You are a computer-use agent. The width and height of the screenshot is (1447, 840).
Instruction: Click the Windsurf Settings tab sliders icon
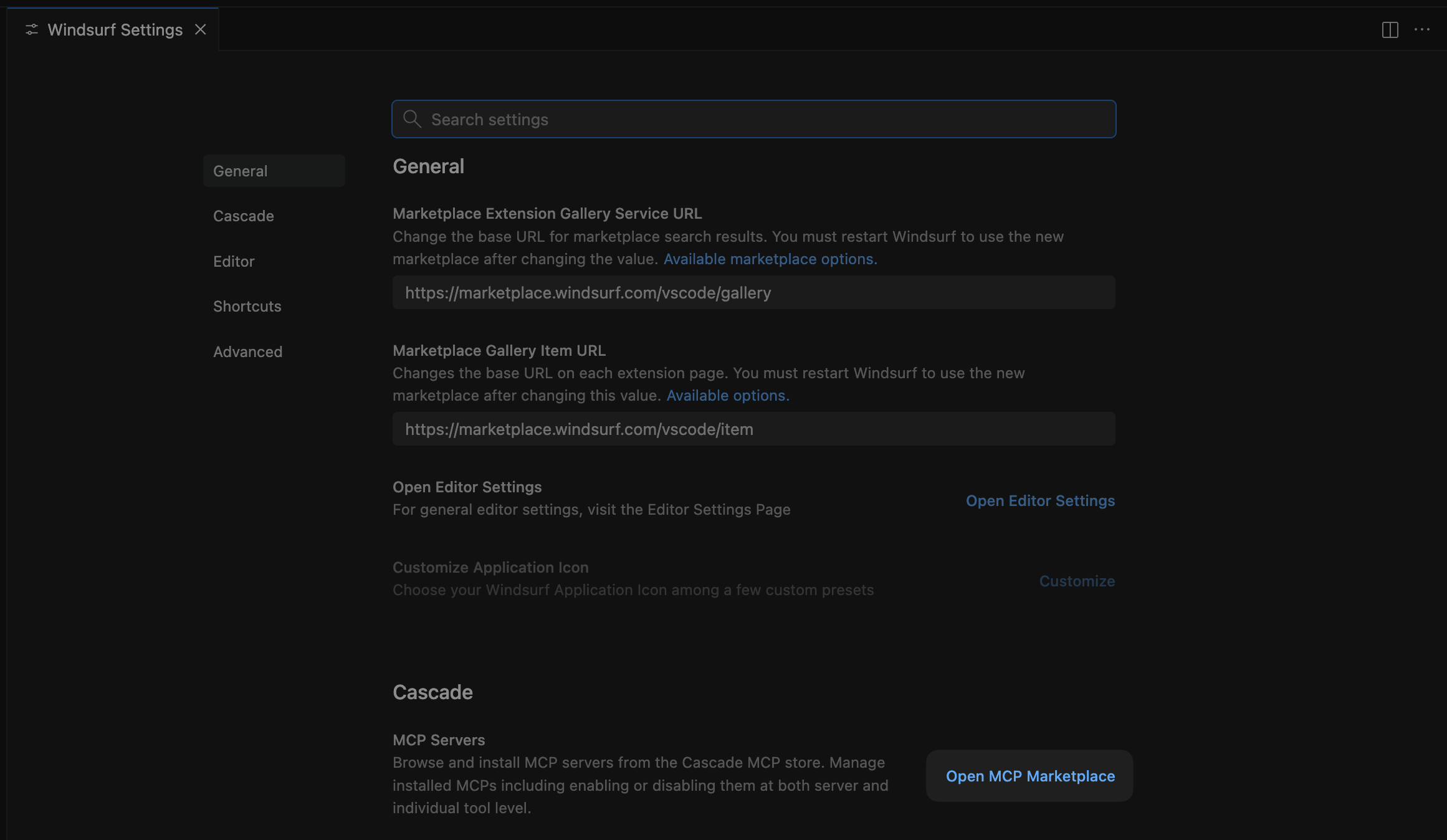[x=32, y=30]
